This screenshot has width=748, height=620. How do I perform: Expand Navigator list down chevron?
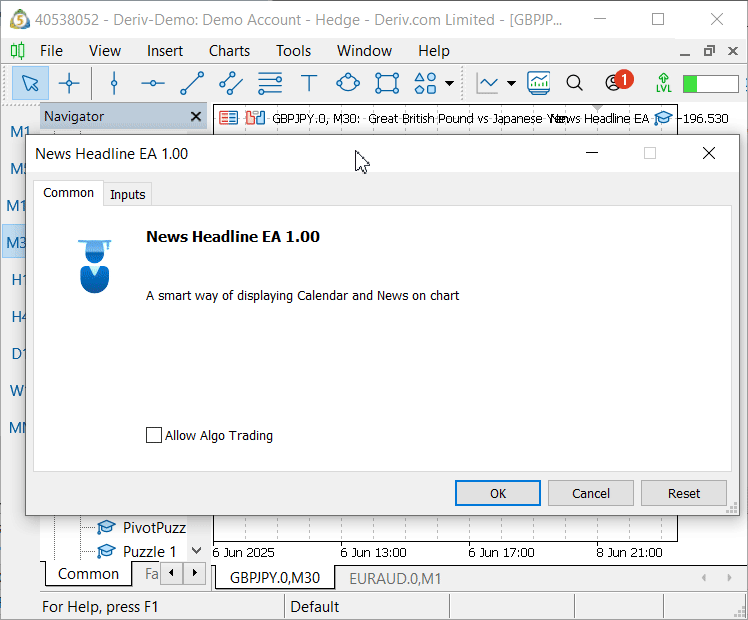point(196,550)
